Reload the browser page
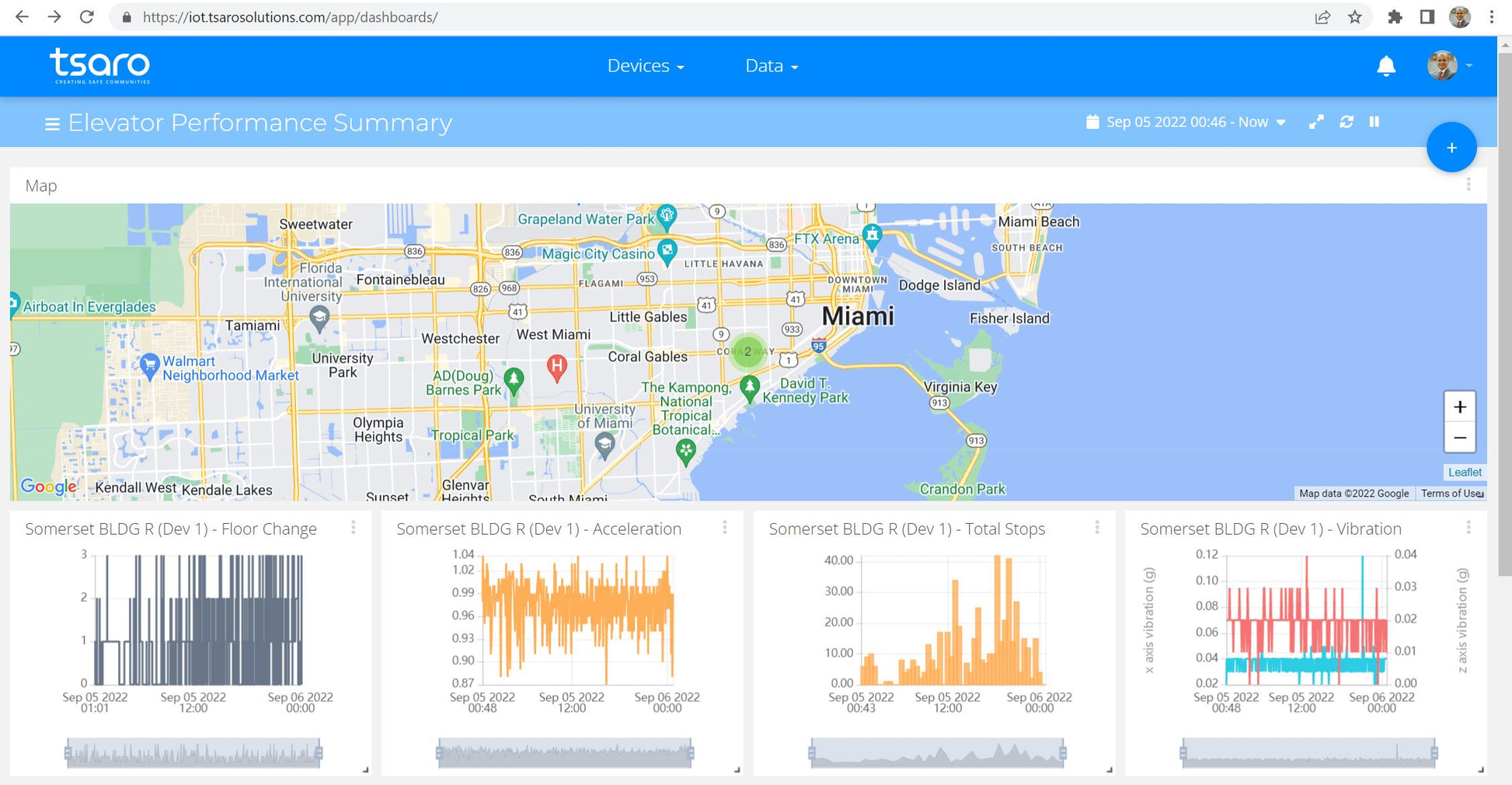This screenshot has width=1512, height=785. [87, 17]
